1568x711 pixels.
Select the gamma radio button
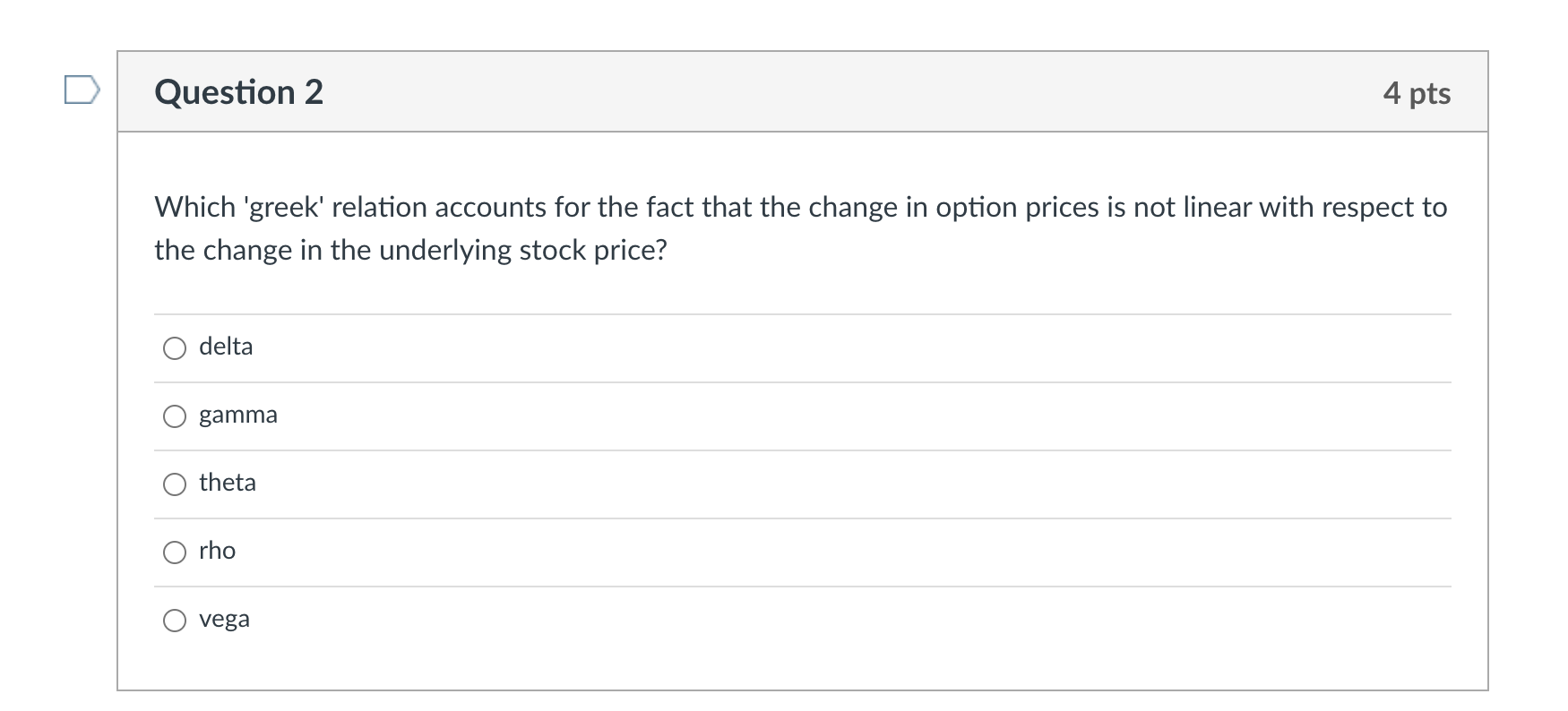point(176,415)
